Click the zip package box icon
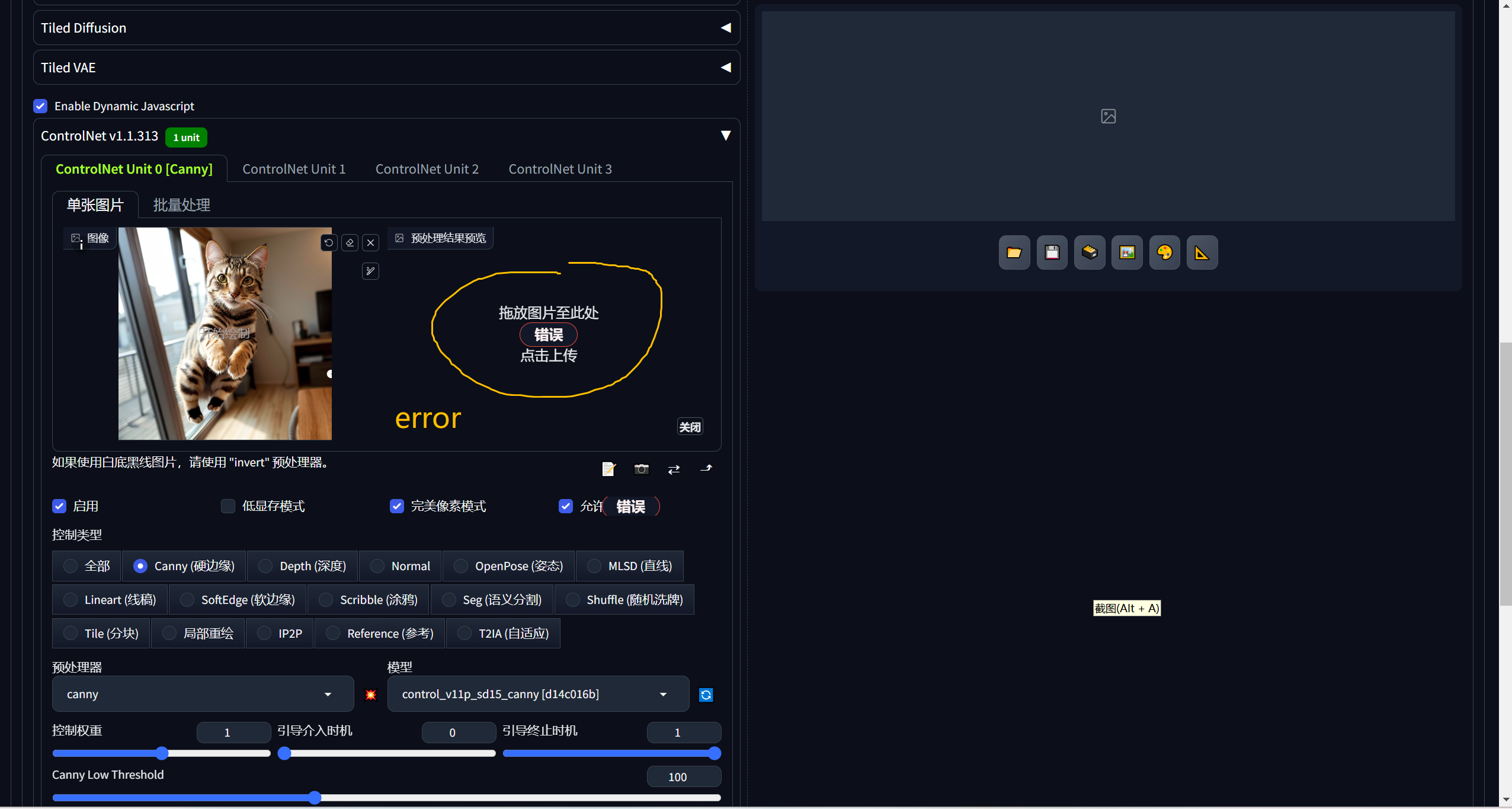Viewport: 1512px width, 809px height. [x=1090, y=252]
